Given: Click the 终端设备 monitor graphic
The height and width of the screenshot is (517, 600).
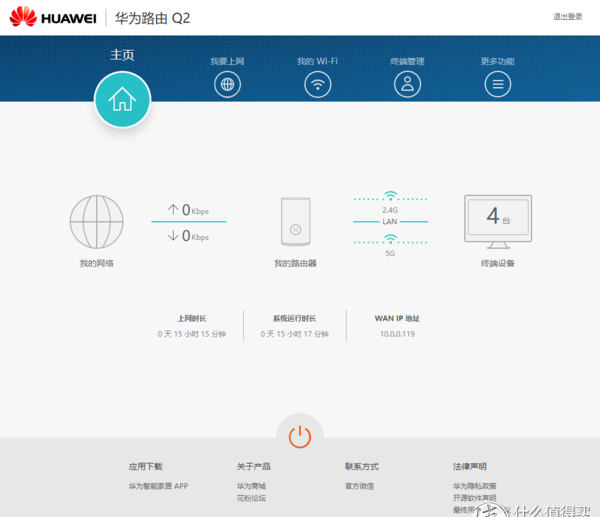Looking at the screenshot, I should 498,222.
